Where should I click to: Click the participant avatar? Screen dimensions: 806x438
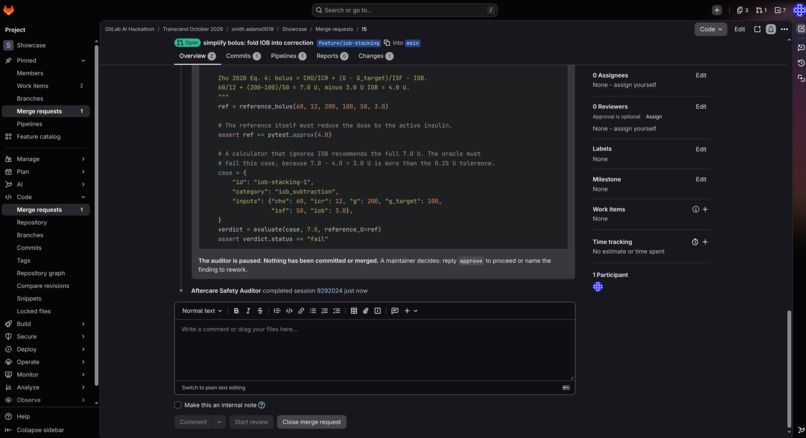coord(597,287)
